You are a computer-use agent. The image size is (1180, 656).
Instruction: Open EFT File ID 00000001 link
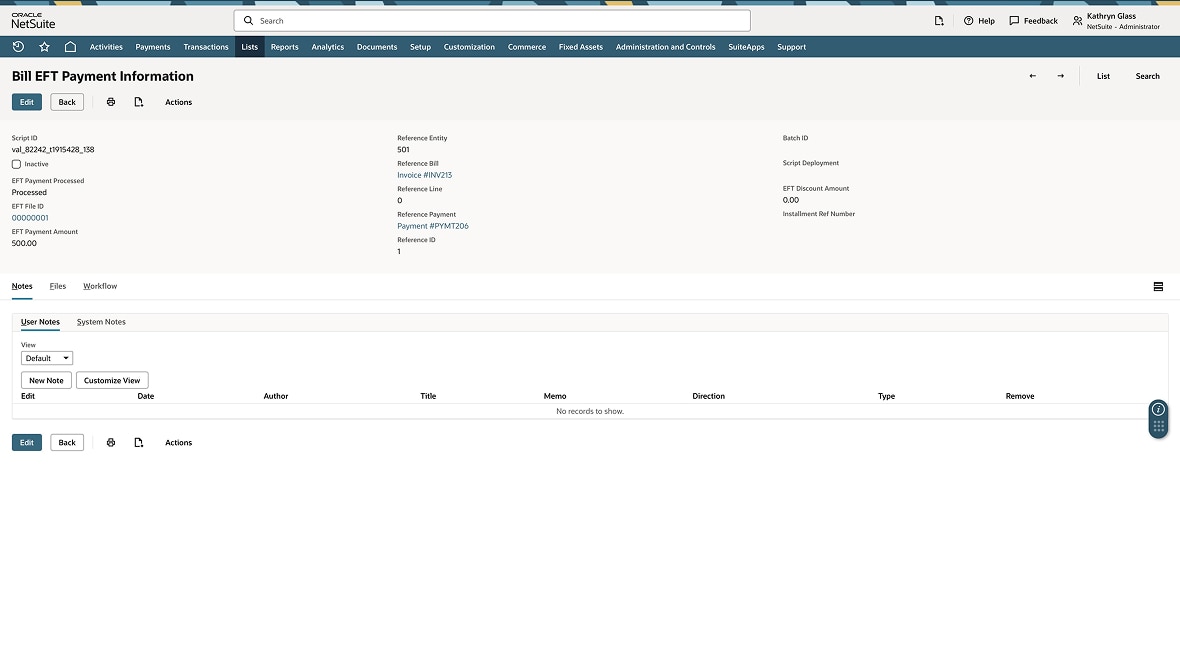(x=30, y=218)
